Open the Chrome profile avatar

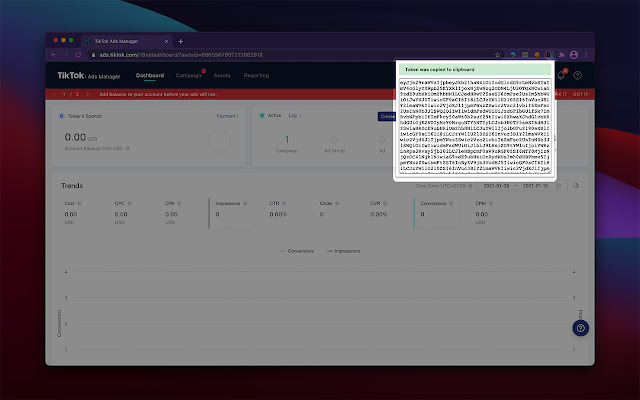[x=574, y=55]
